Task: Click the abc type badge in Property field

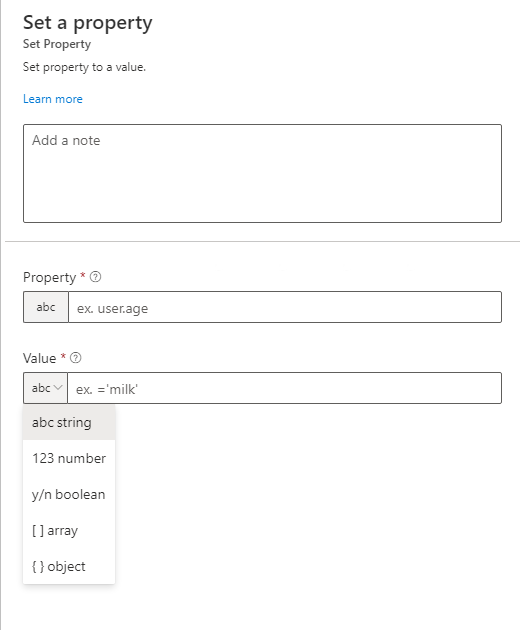Action: coord(46,307)
